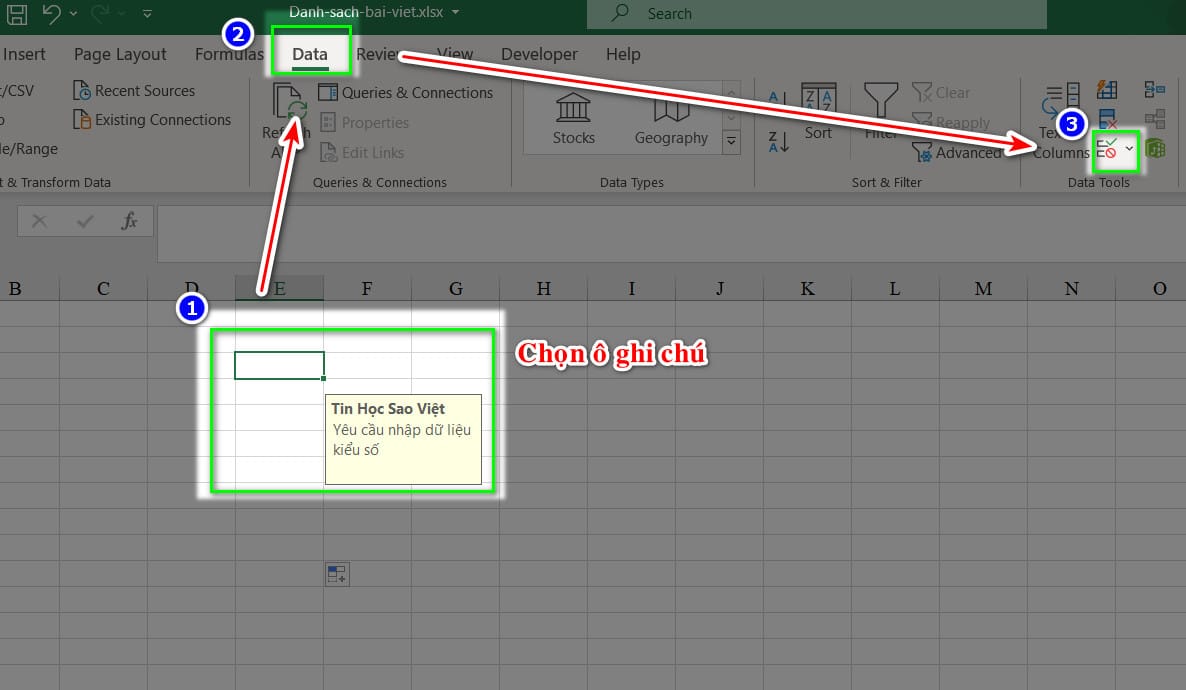Screen dimensions: 1186x690
Task: Run Flash Fill from Data Tools
Action: [1107, 90]
